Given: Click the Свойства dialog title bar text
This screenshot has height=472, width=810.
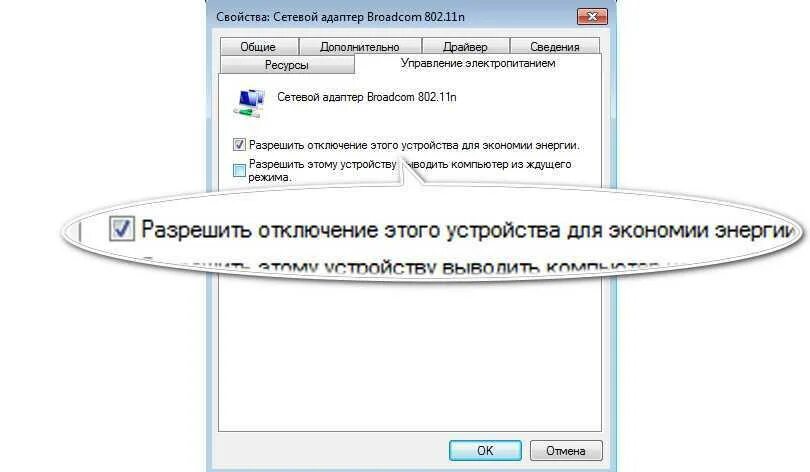Looking at the screenshot, I should (x=340, y=17).
